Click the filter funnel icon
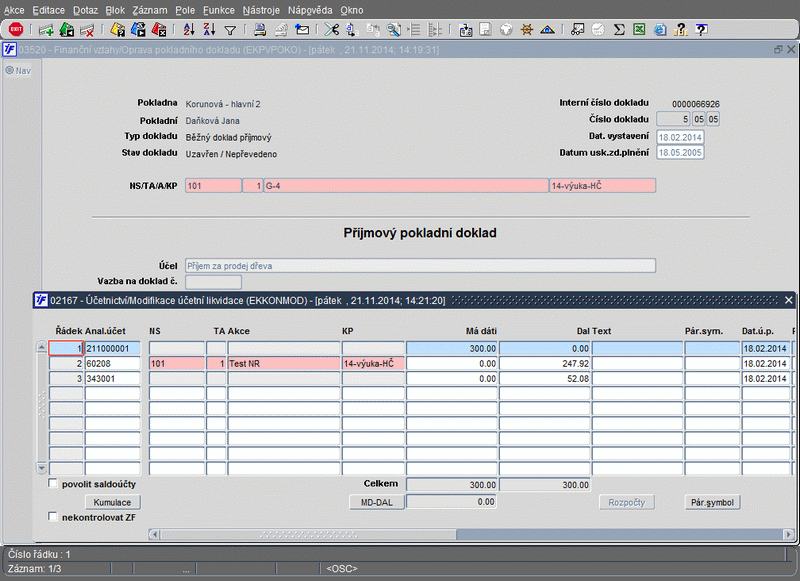 [x=230, y=31]
